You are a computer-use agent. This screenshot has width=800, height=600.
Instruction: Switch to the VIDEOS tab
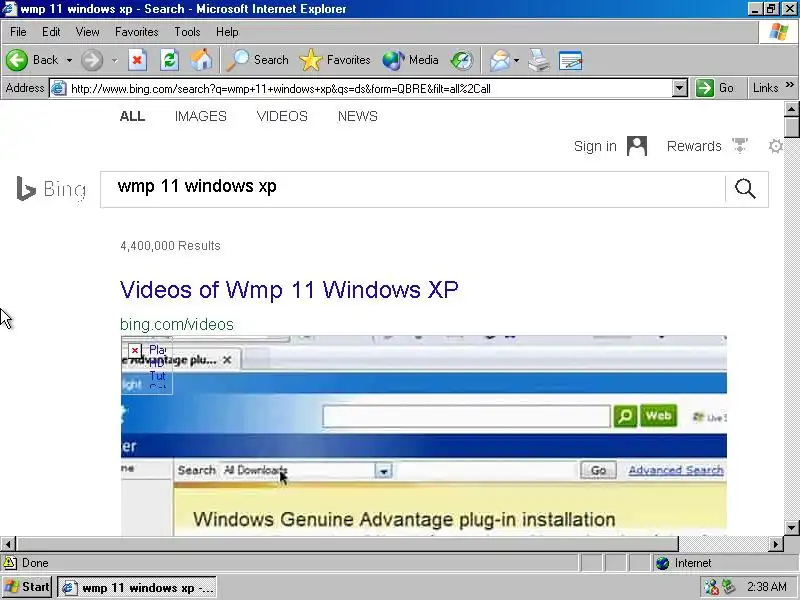coord(282,116)
